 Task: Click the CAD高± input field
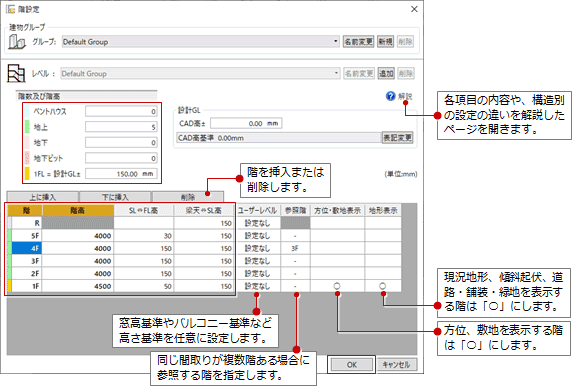(246, 123)
